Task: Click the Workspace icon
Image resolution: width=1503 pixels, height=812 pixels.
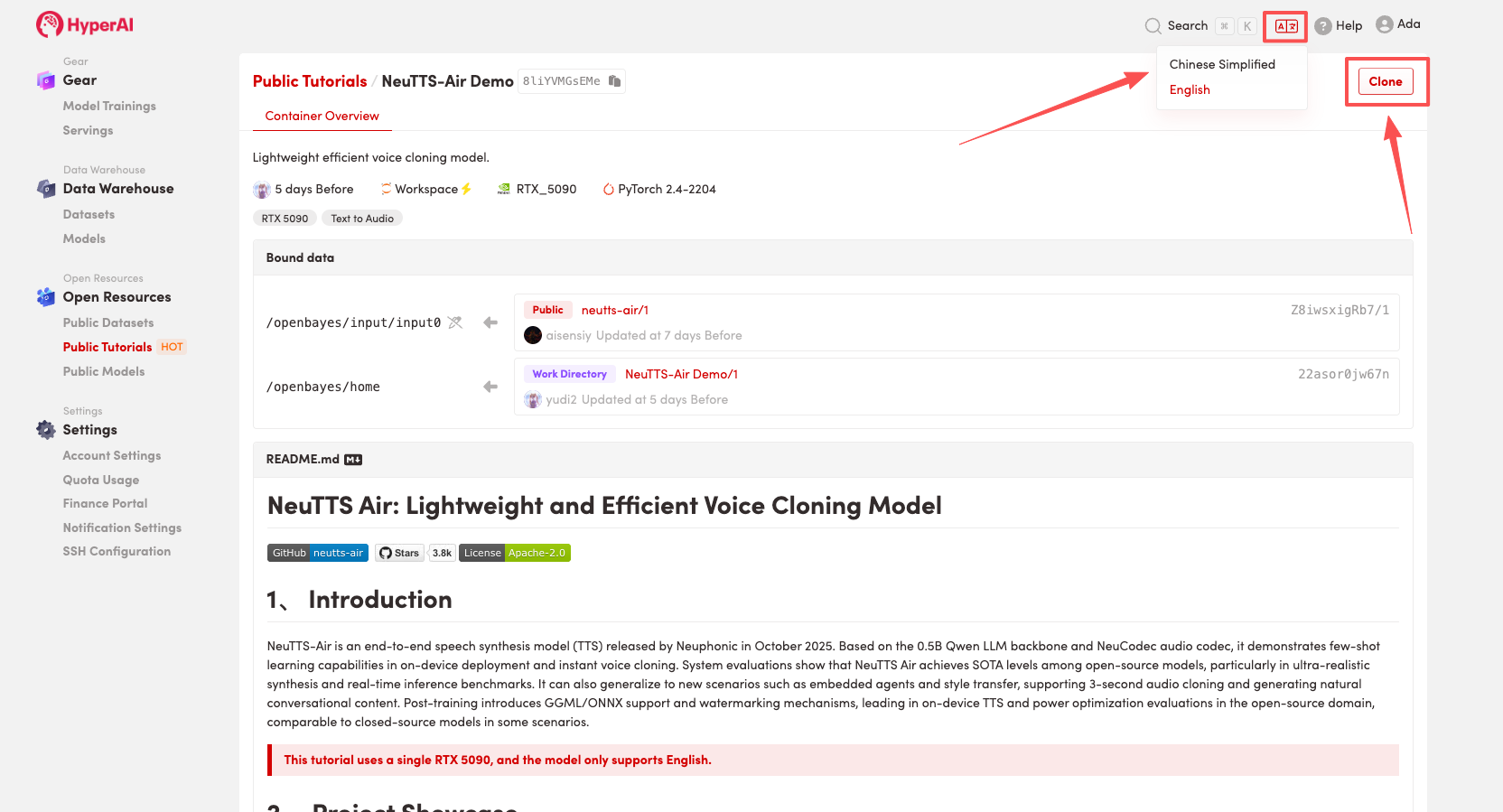Action: [386, 189]
